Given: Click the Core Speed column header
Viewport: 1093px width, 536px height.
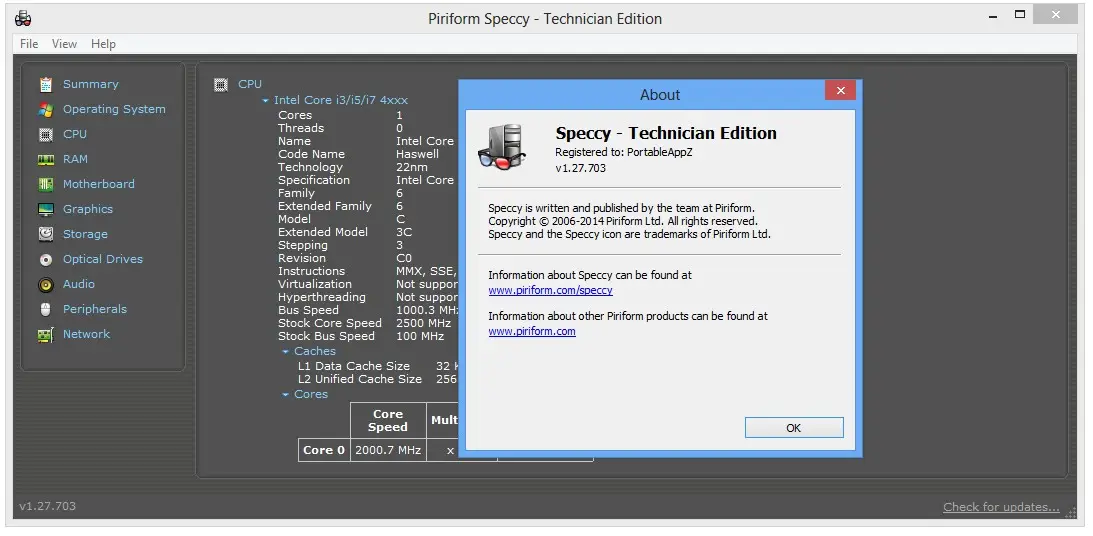Looking at the screenshot, I should coord(388,421).
